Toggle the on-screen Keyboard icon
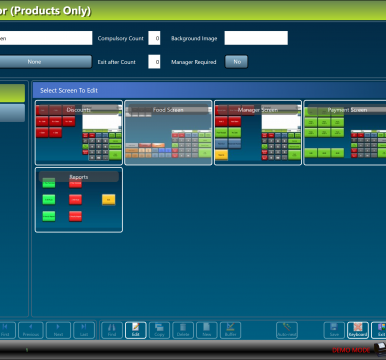The width and height of the screenshot is (386, 360). (x=358, y=330)
